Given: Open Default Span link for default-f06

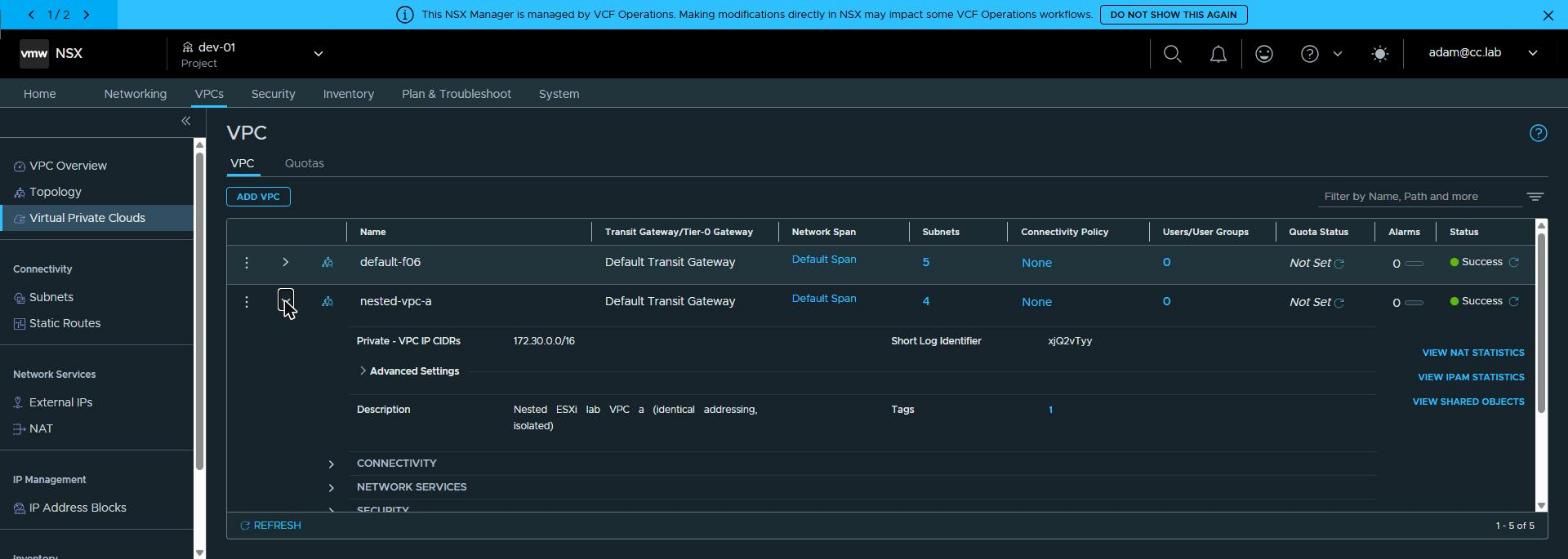Looking at the screenshot, I should tap(824, 260).
